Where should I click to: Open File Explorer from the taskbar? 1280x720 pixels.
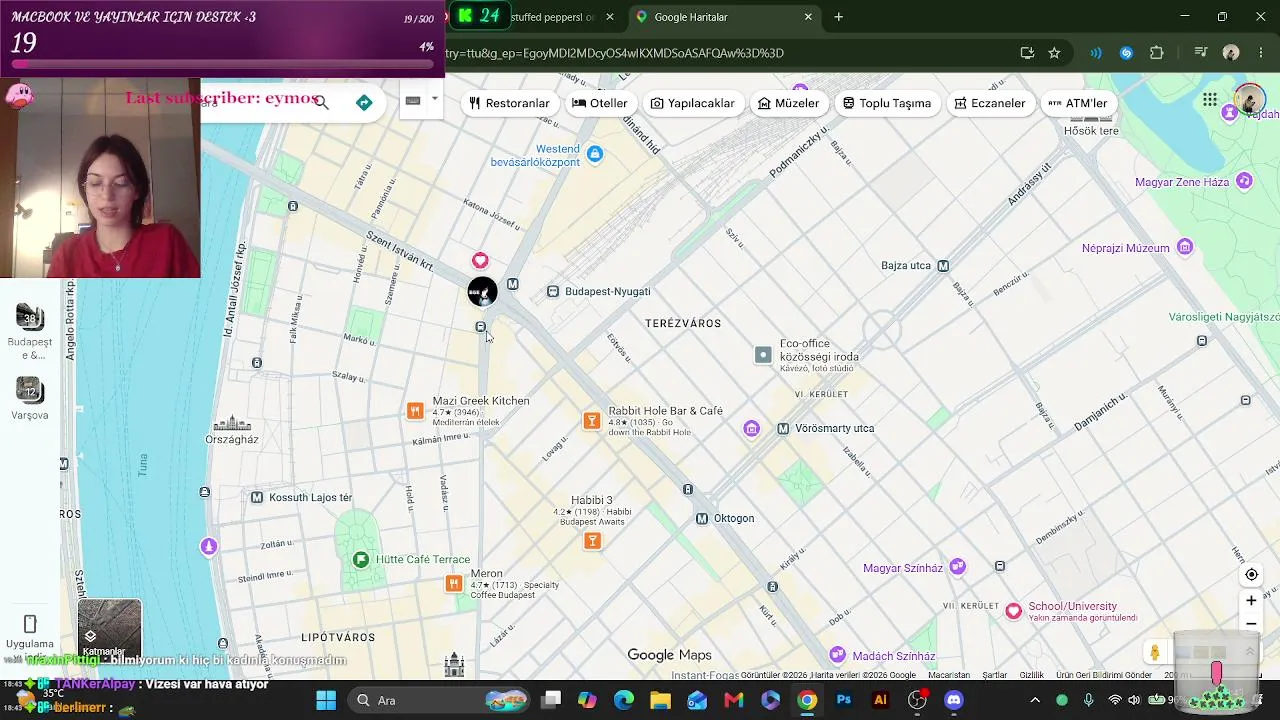coord(660,700)
